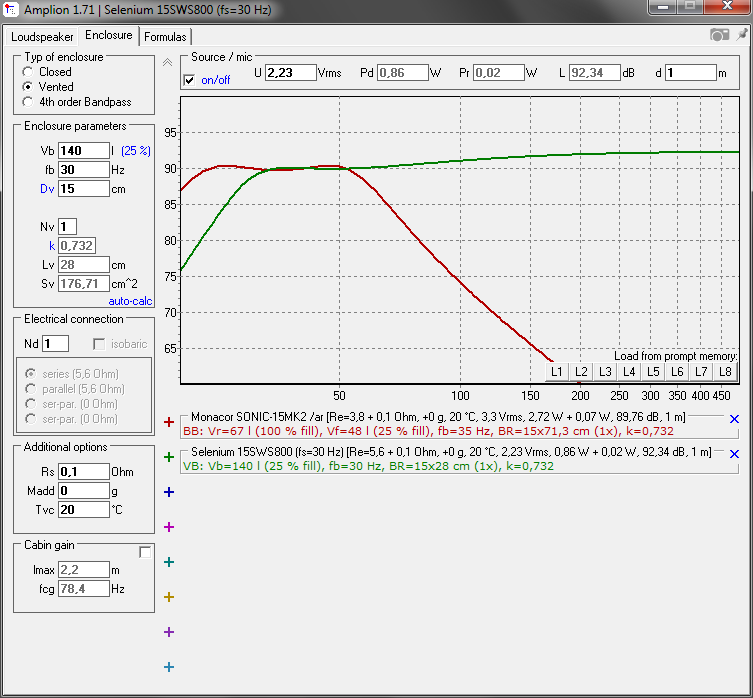Click the dark blue plus memory slot icon
The image size is (753, 698).
click(169, 492)
